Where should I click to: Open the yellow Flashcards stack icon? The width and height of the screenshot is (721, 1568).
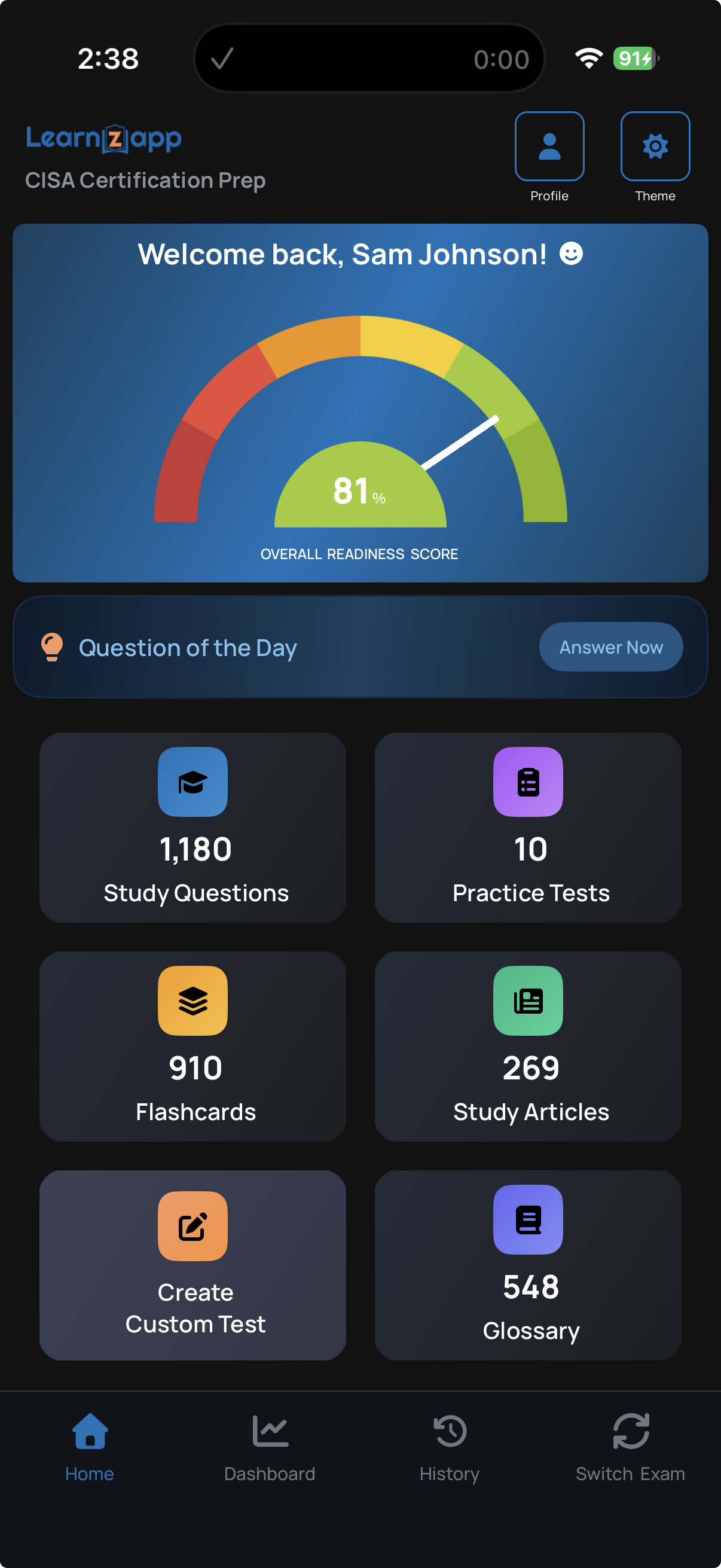click(193, 1000)
